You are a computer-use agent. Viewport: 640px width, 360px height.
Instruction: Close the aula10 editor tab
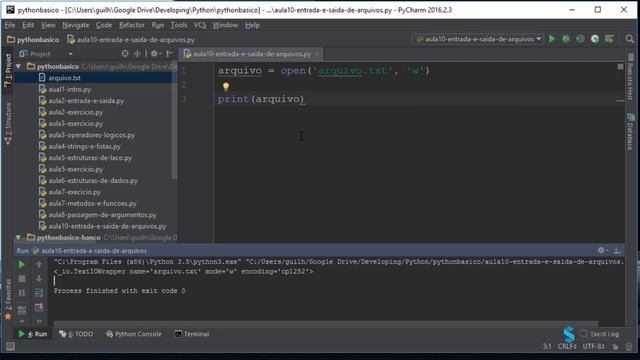(x=318, y=54)
